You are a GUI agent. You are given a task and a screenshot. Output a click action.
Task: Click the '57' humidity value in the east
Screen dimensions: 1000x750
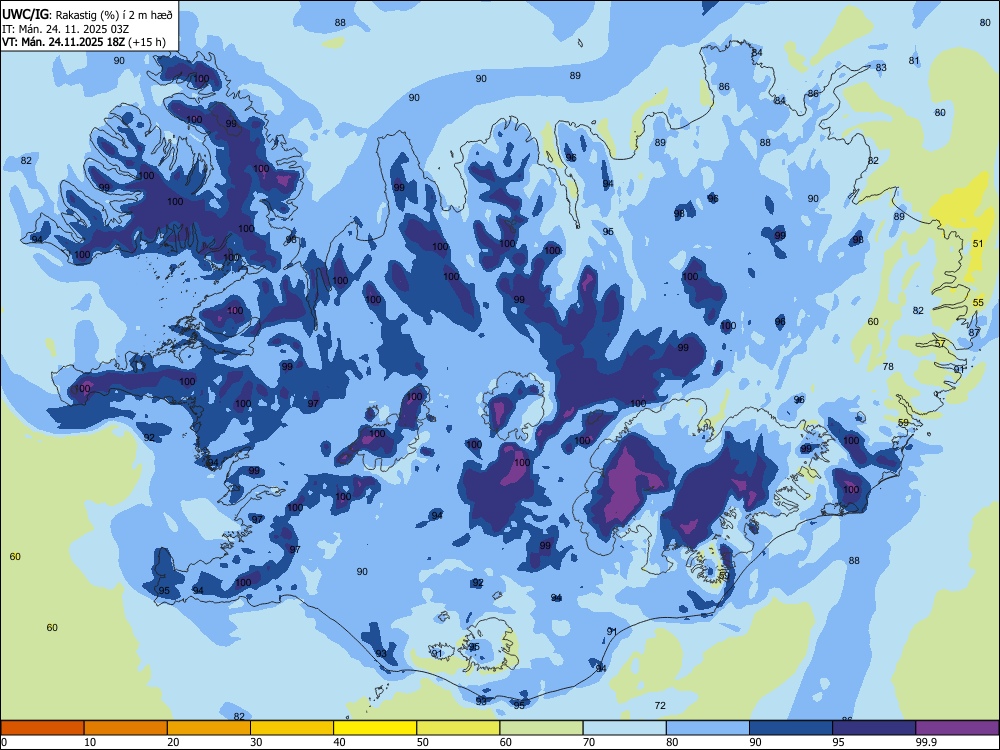[x=940, y=343]
